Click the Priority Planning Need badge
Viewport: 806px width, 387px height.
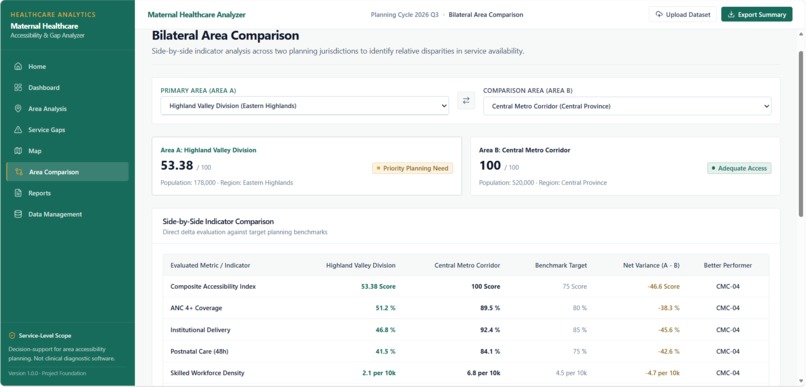point(412,168)
